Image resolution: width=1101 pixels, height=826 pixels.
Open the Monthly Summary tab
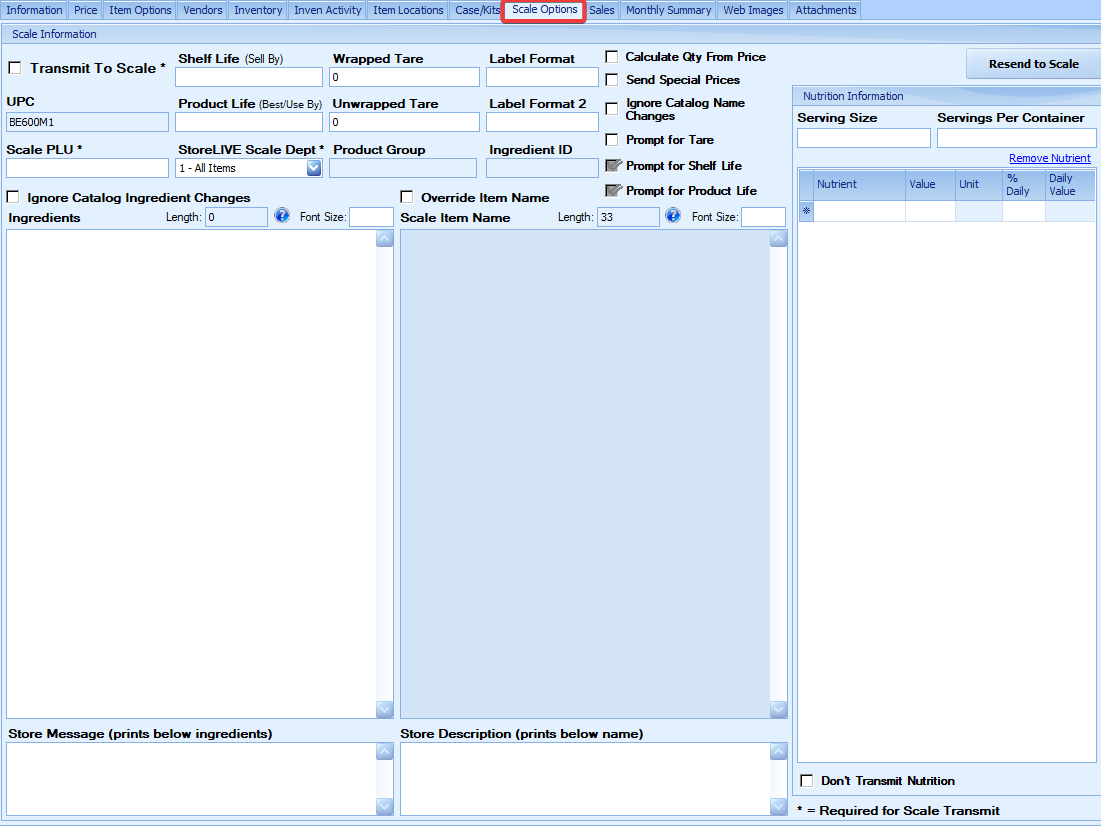pyautogui.click(x=668, y=10)
